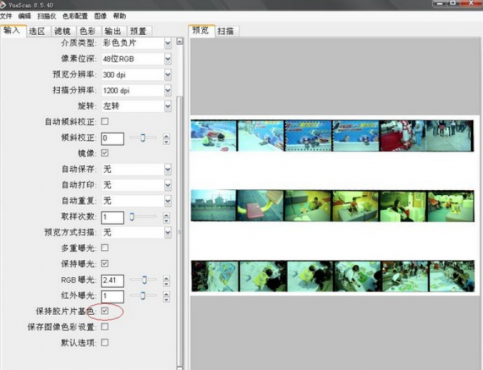Click the 红外曝光 value field

[x=112, y=296]
